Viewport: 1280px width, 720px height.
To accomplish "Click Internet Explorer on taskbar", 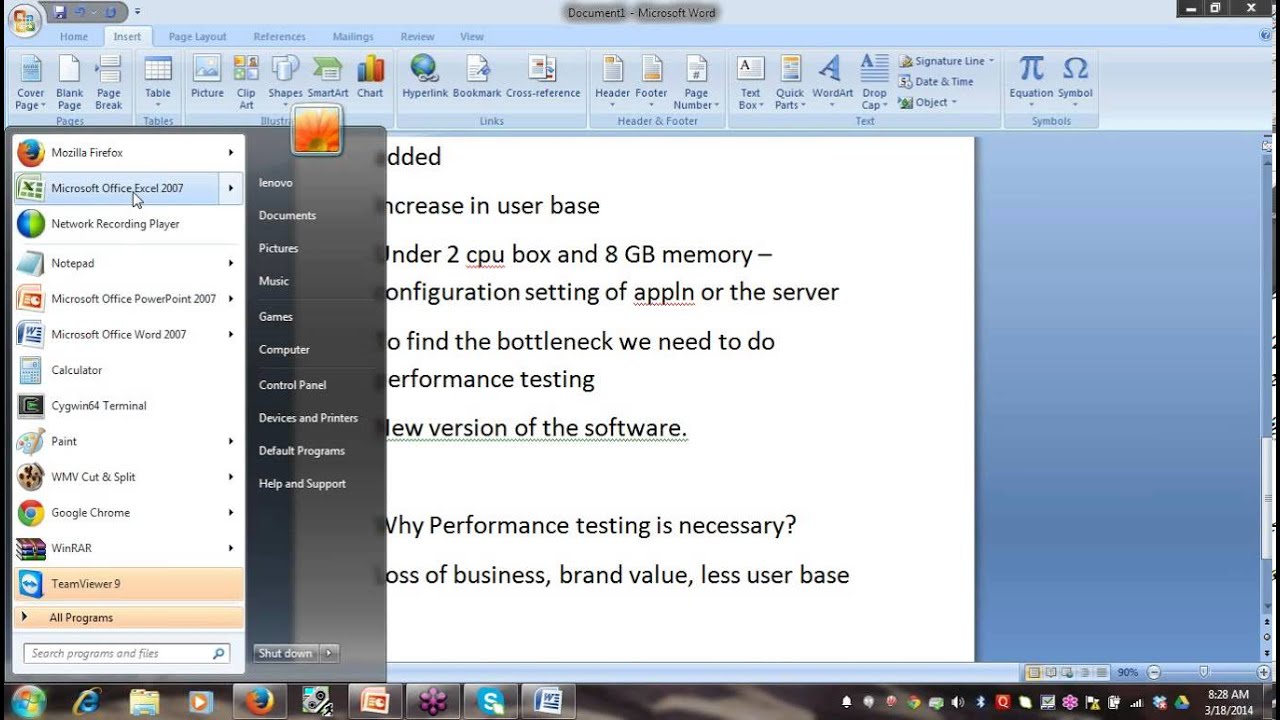I will coord(87,701).
